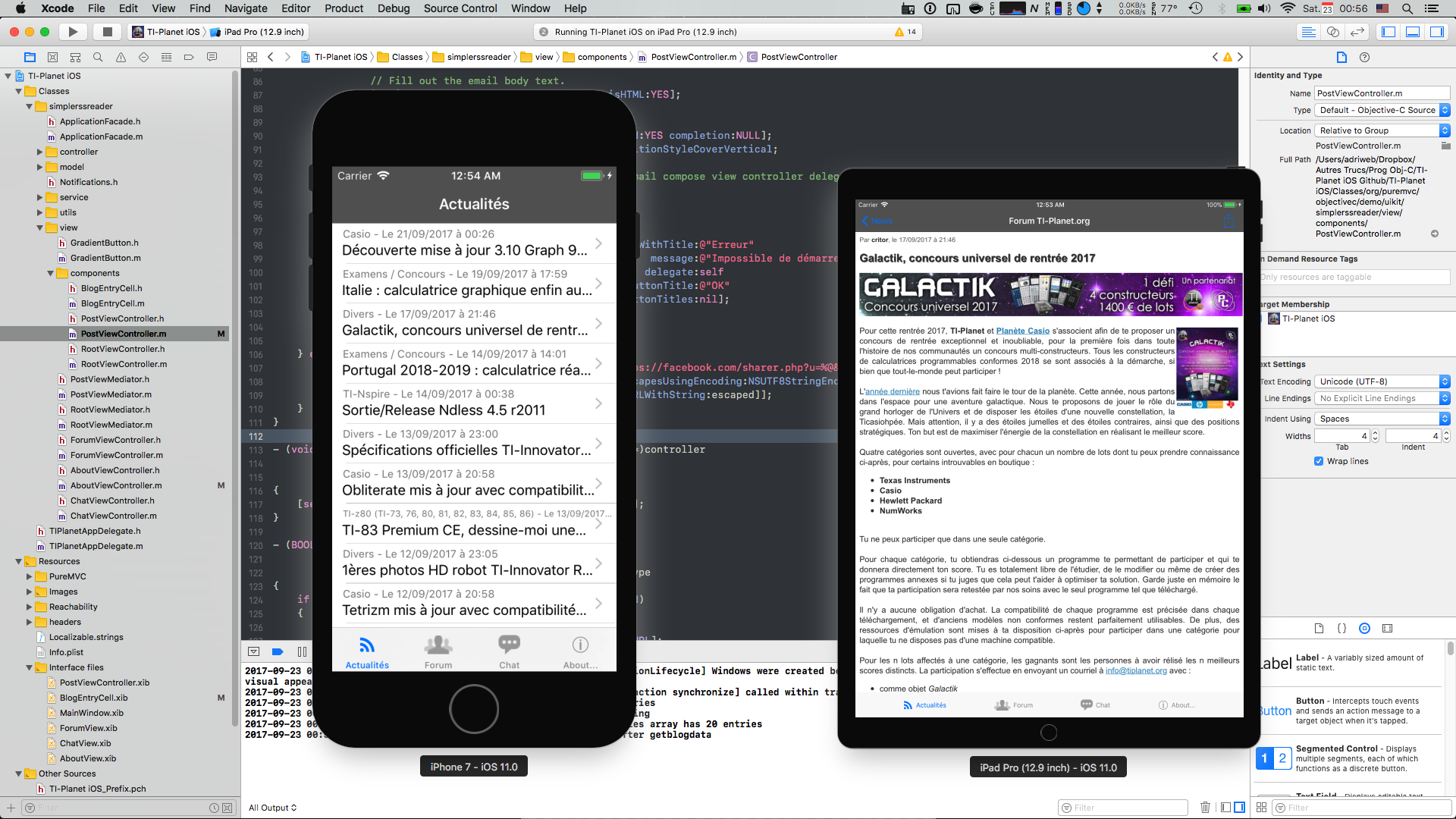
Task: Toggle the Utilities panel visibility
Action: point(1437,32)
